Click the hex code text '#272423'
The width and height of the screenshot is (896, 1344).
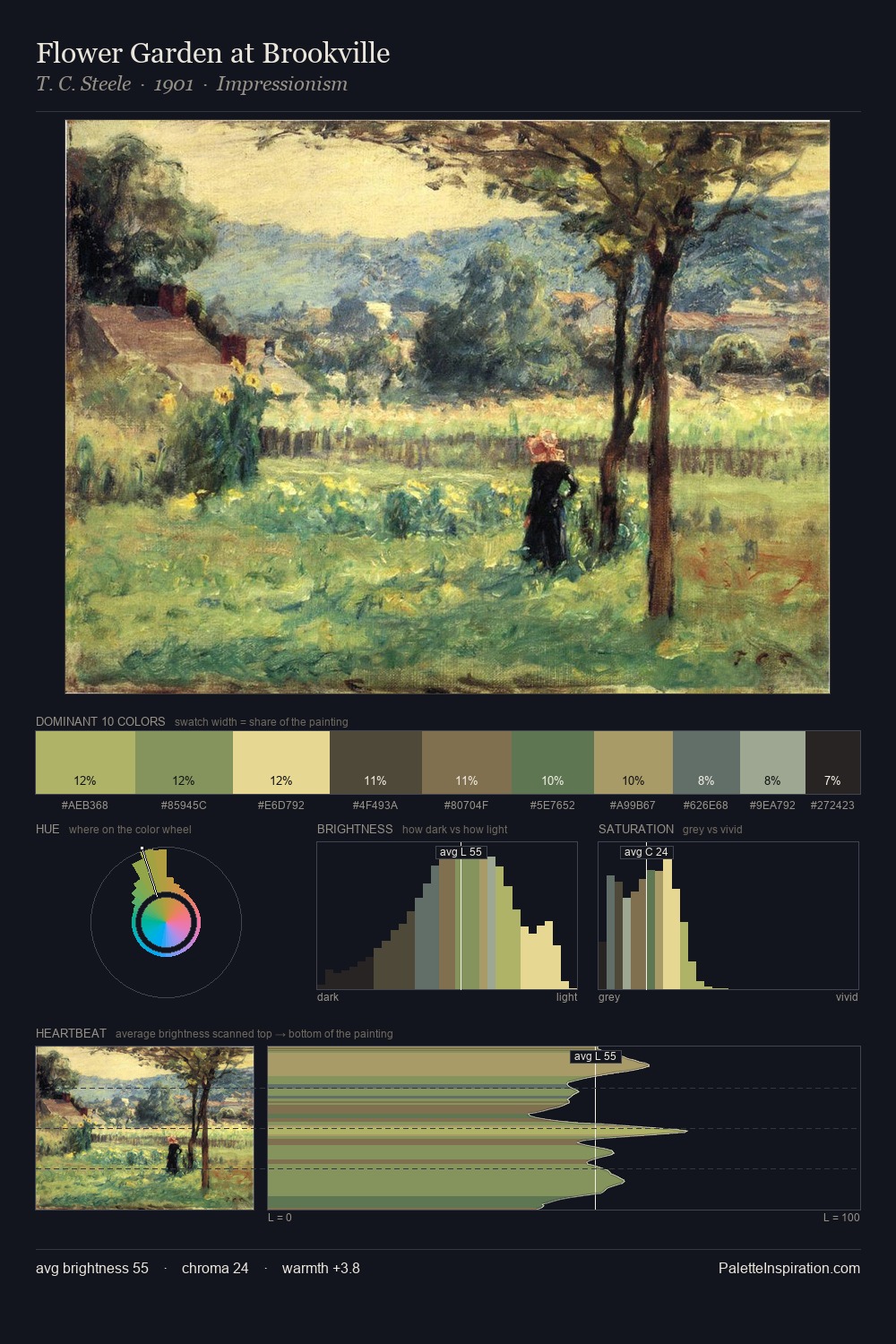[x=832, y=806]
